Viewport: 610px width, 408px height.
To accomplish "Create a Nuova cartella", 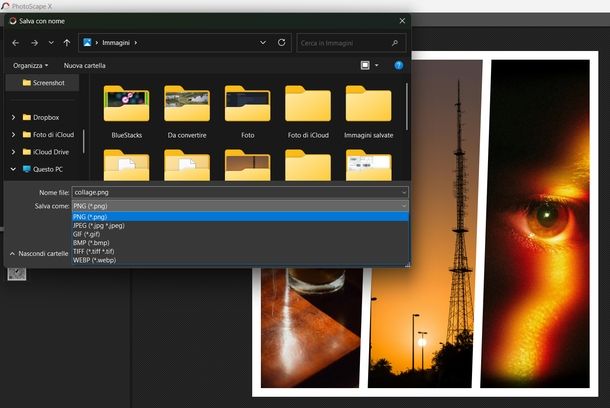I will click(x=84, y=66).
